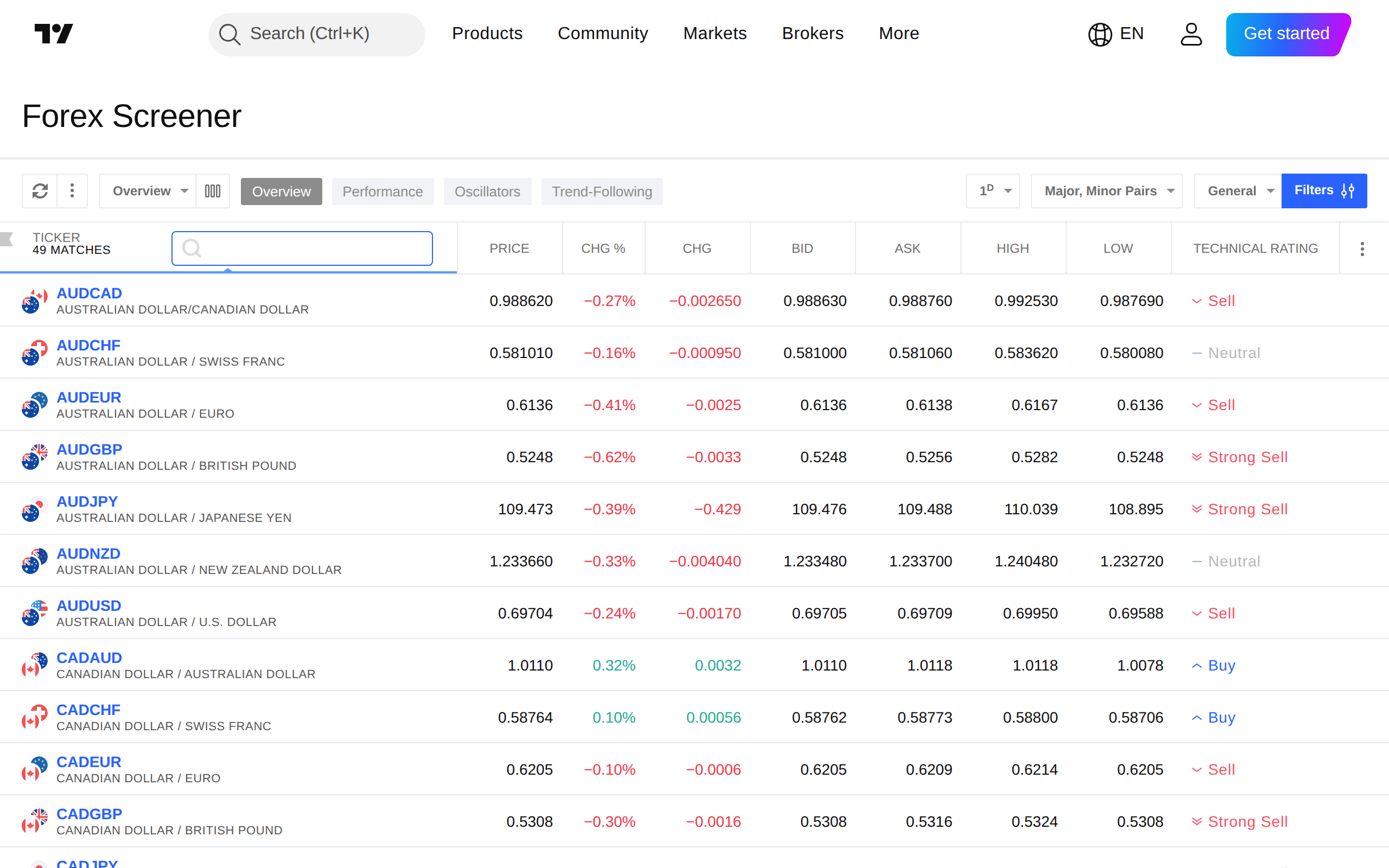Click the flag icon in ticker header

7,239
